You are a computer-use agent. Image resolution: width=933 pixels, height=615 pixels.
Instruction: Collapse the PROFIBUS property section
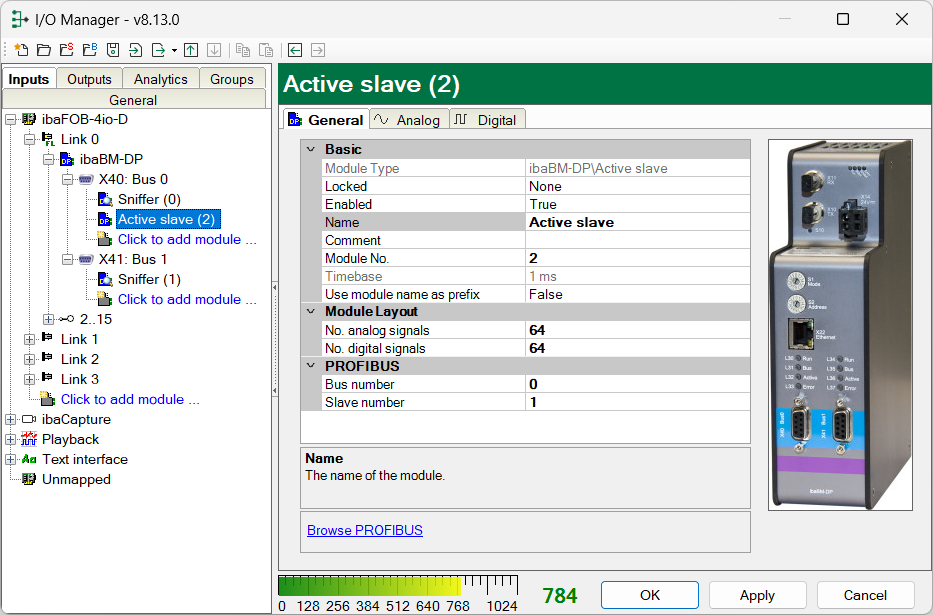311,366
